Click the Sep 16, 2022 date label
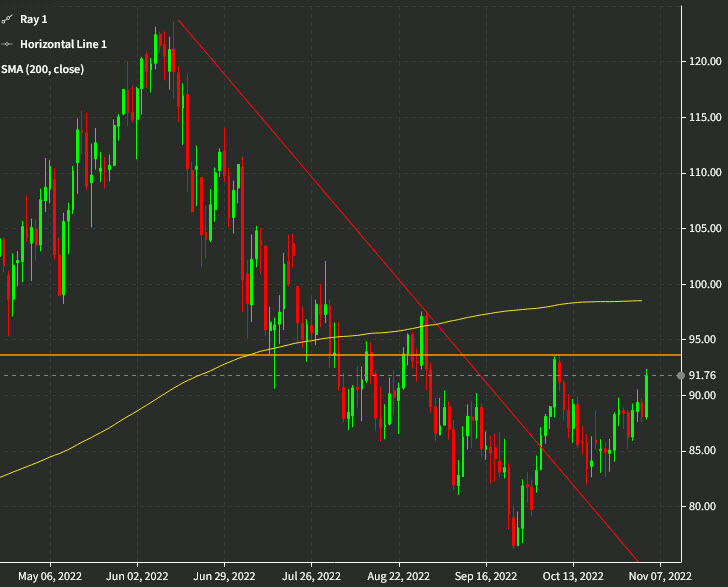Screen dimensions: 728x587 (x=486, y=576)
